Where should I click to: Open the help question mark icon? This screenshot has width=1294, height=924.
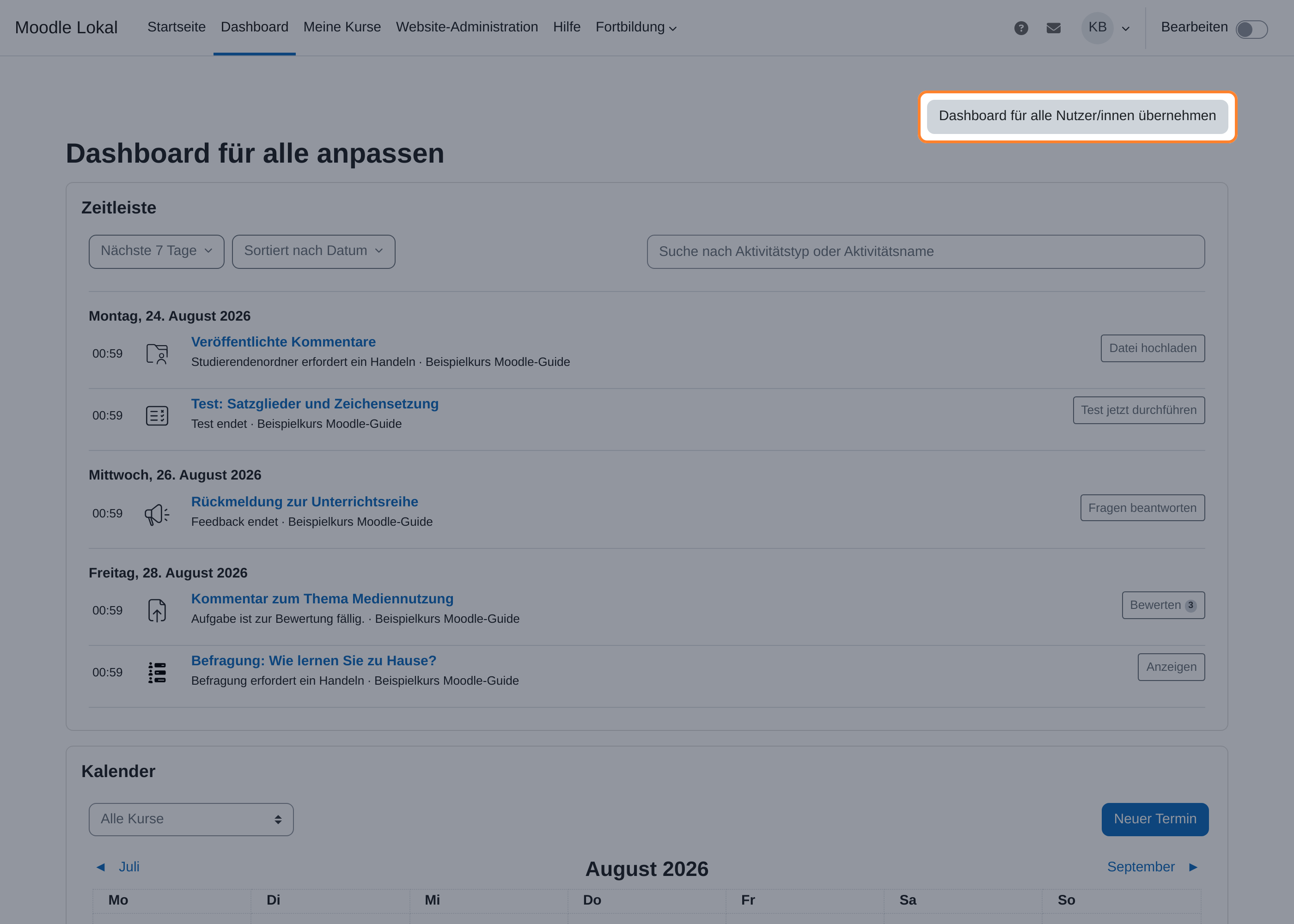1021,28
